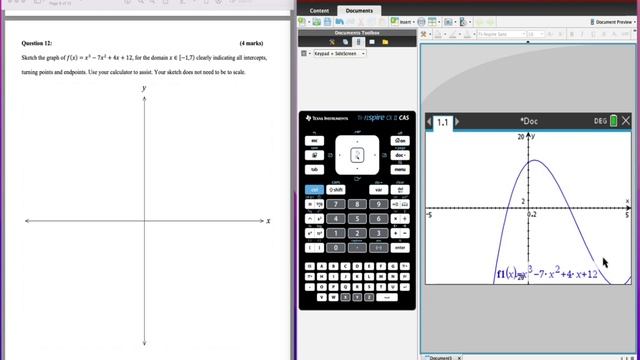Viewport: 640px width, 360px height.
Task: Save the document with the floppy icon
Action: click(x=328, y=22)
